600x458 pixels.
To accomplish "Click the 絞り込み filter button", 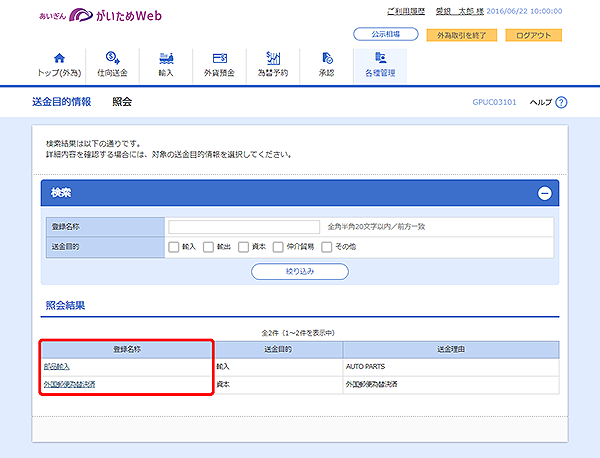I will (300, 271).
